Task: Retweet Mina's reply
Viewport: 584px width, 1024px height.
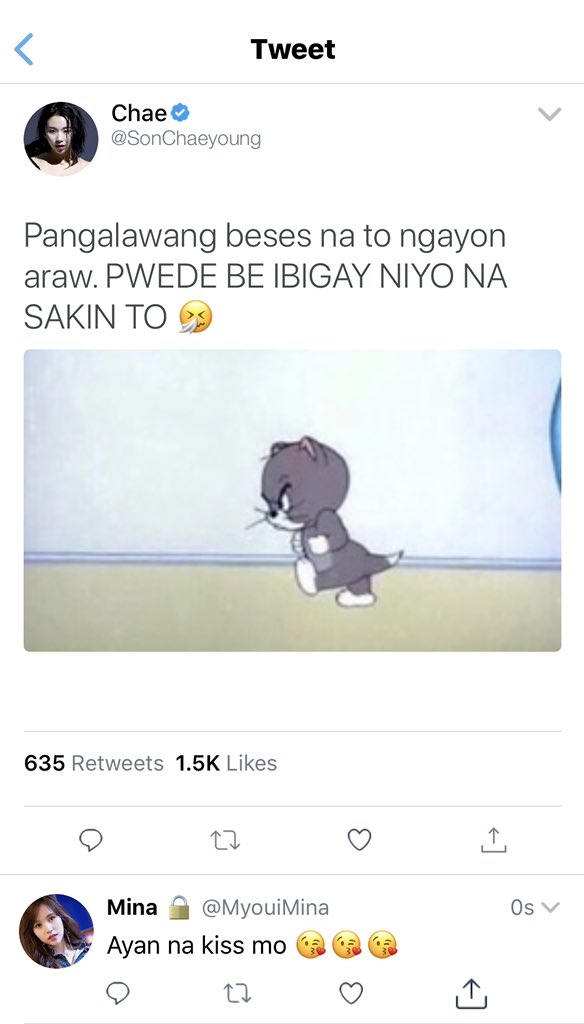Action: tap(234, 993)
